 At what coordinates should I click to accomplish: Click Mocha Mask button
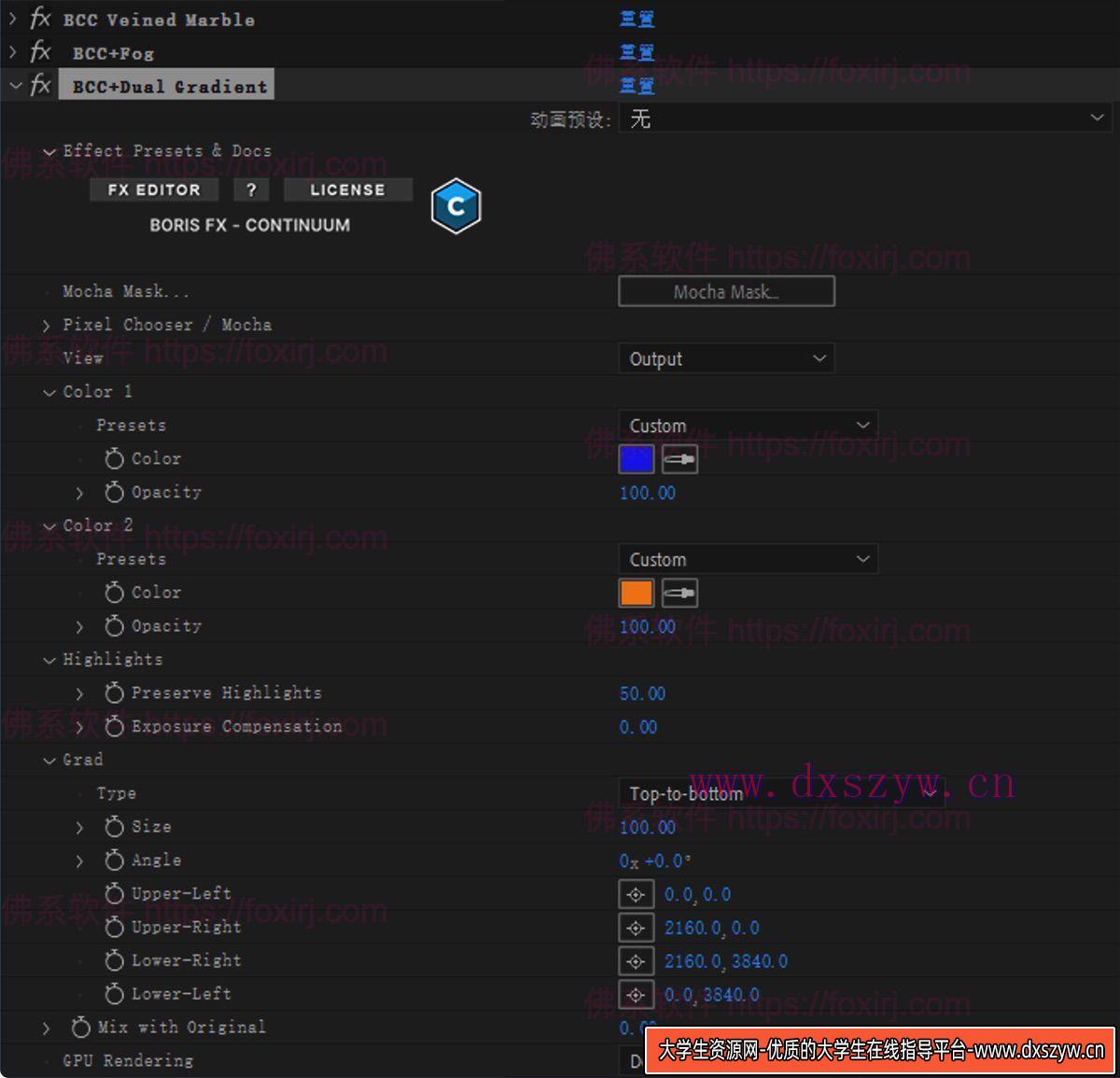click(726, 291)
